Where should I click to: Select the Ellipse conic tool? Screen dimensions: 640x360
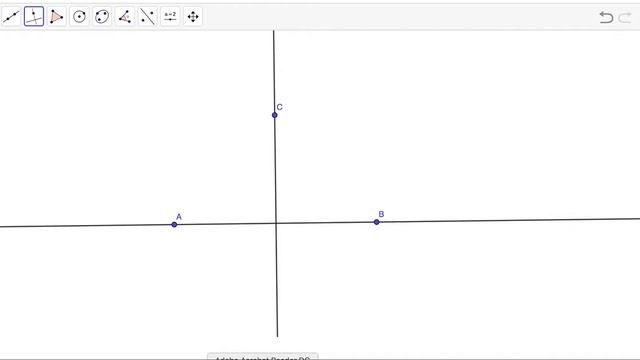pos(102,17)
